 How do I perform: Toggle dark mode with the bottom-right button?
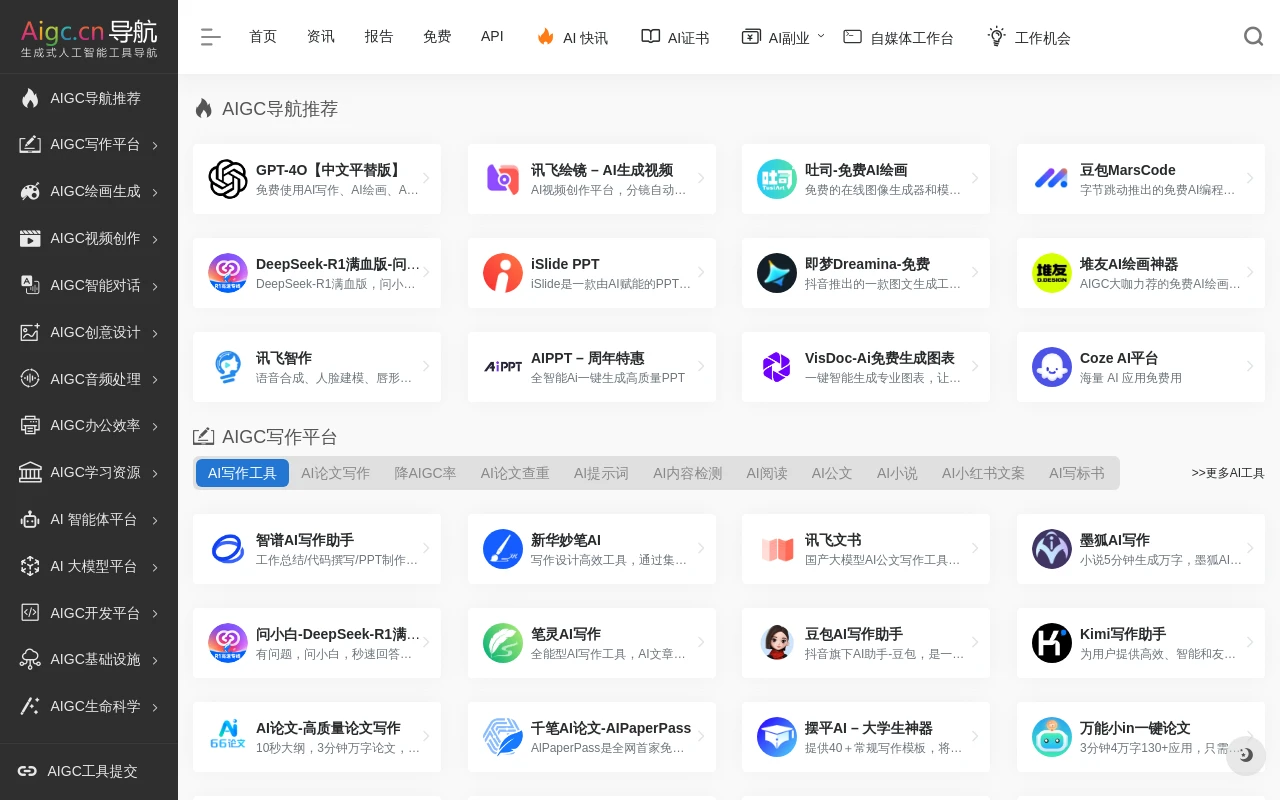click(1245, 755)
